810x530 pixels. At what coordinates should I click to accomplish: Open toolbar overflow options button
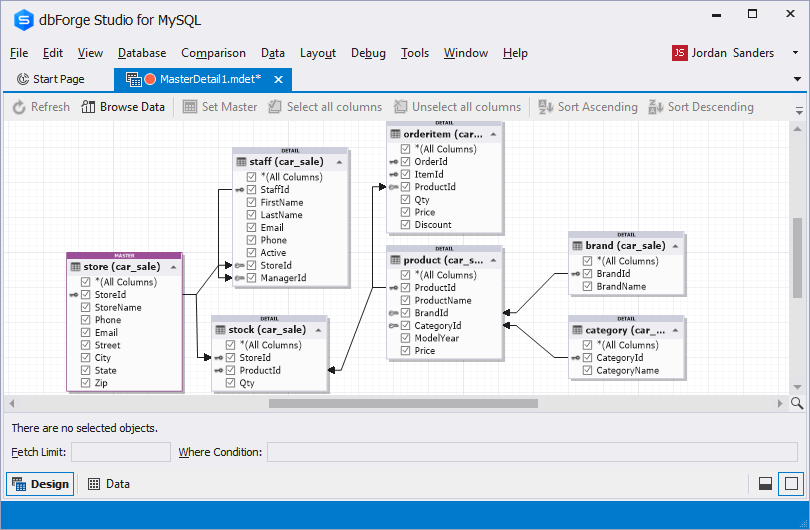pos(799,110)
